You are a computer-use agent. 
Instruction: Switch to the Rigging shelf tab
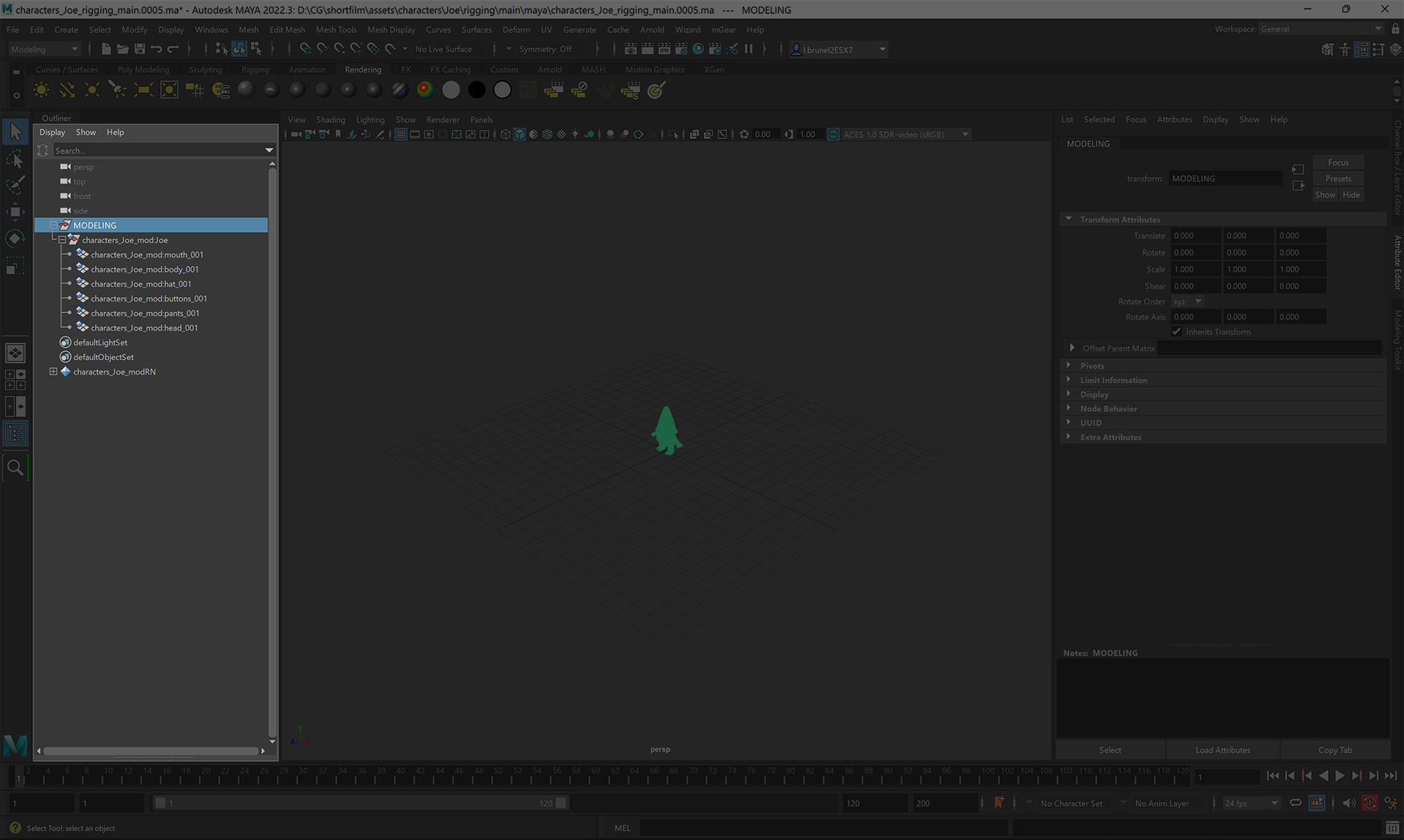(255, 70)
